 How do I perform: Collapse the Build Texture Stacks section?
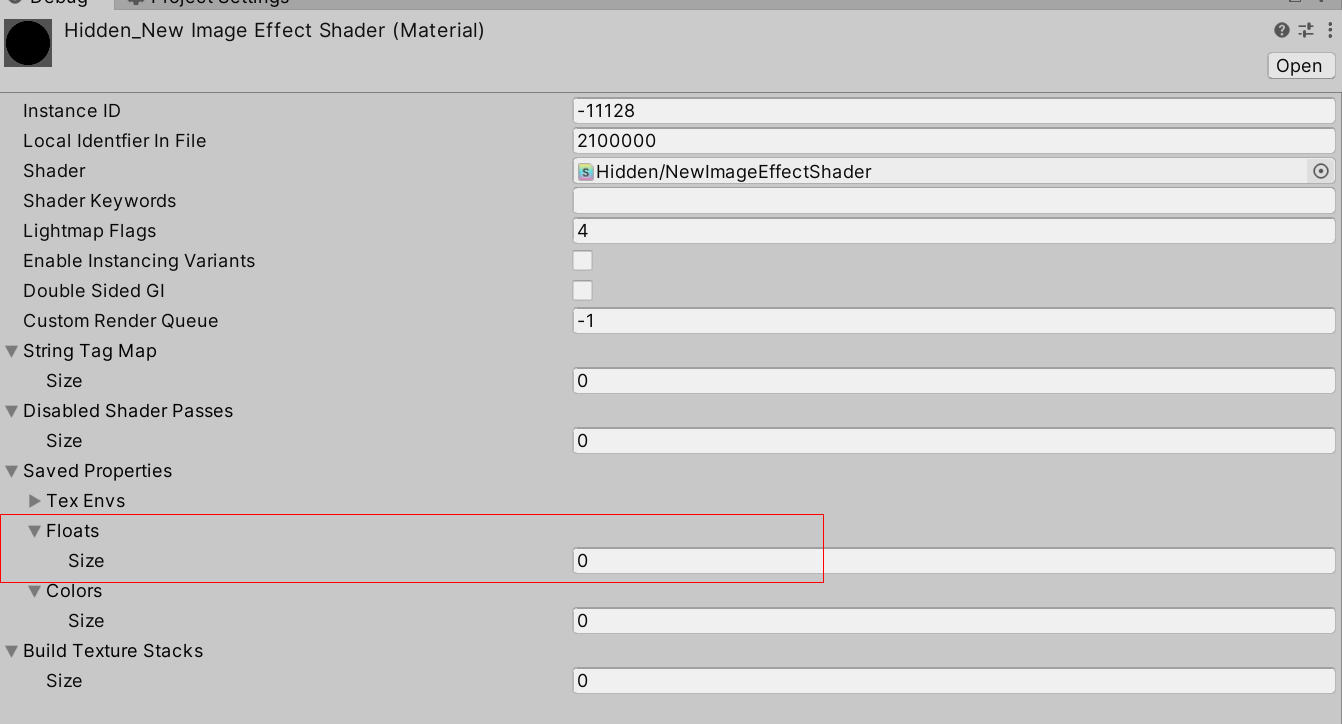pos(10,650)
